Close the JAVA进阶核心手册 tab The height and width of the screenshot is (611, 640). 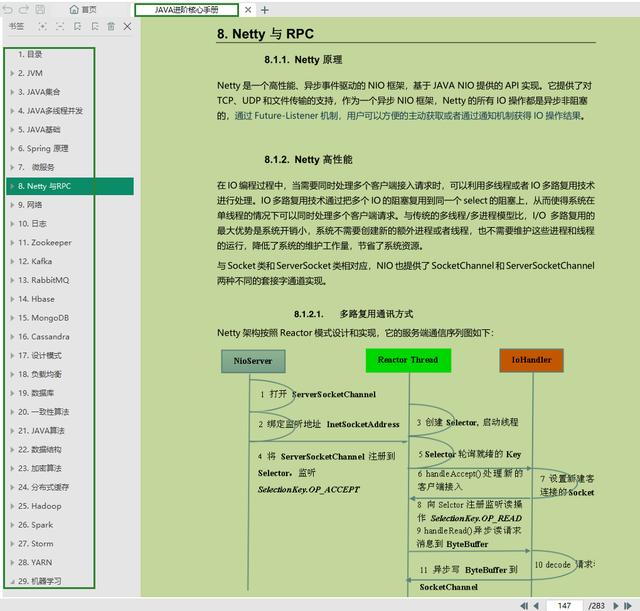(x=248, y=10)
